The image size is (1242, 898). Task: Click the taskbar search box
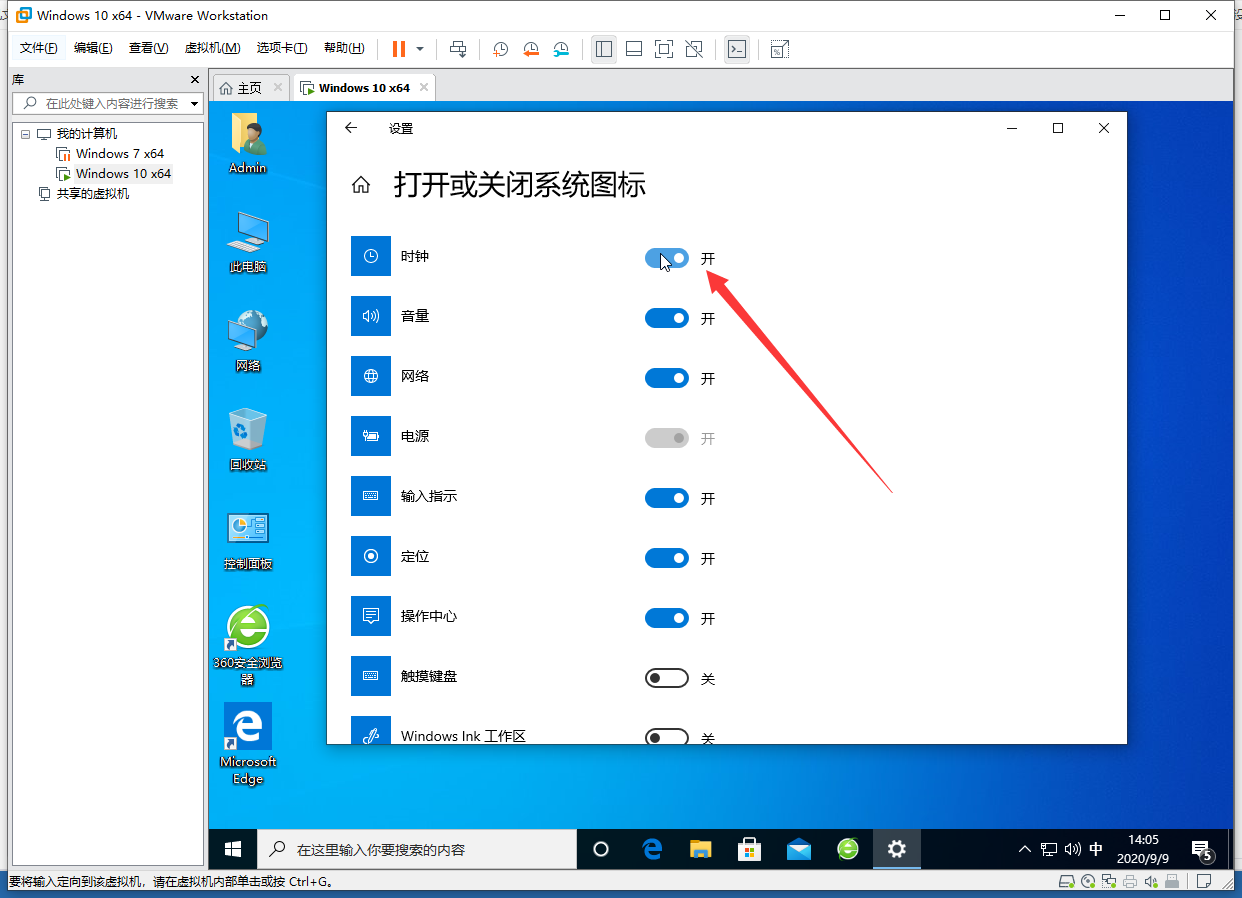click(x=417, y=849)
